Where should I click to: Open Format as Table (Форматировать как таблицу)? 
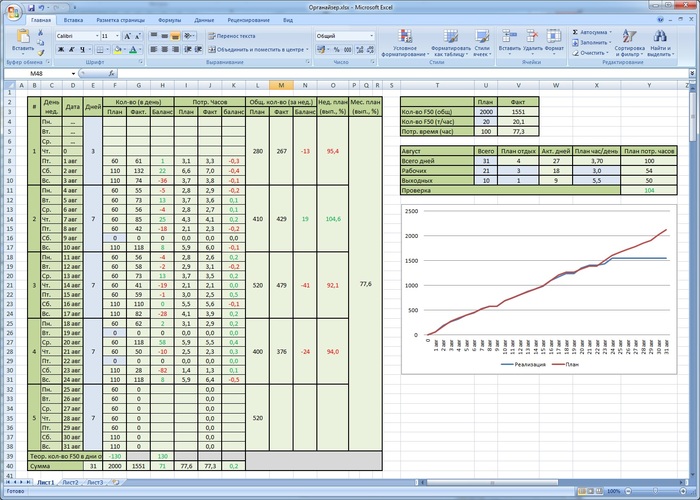[451, 43]
